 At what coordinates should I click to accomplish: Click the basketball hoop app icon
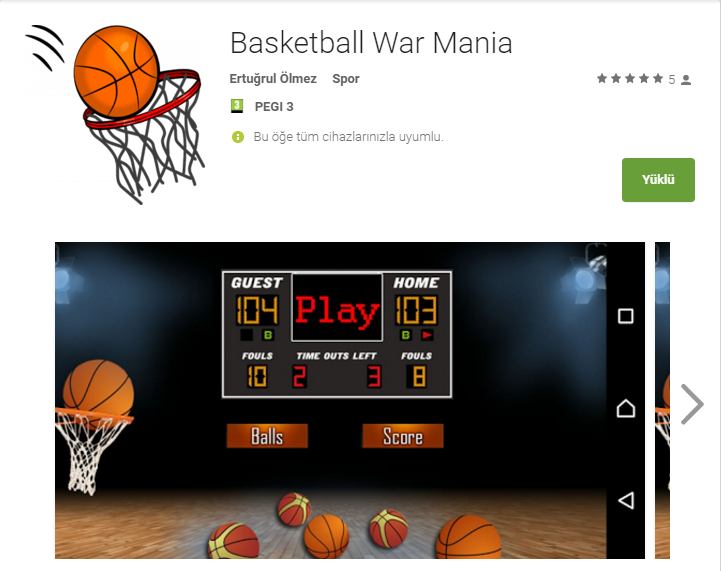[115, 115]
